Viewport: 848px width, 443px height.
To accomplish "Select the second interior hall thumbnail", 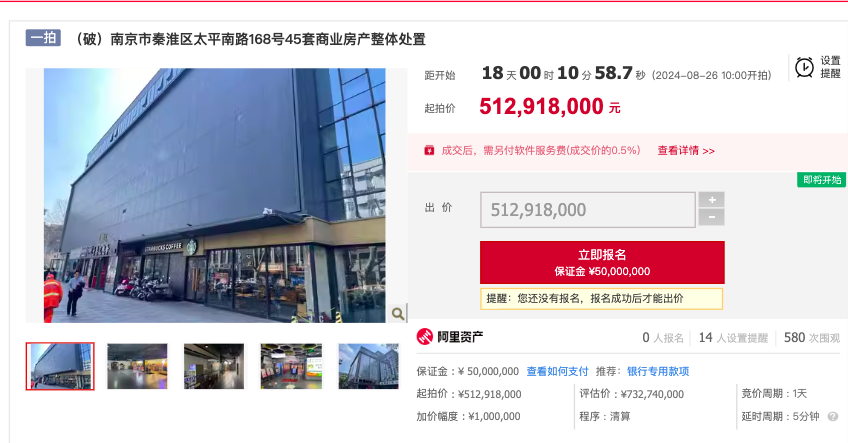I will click(137, 366).
